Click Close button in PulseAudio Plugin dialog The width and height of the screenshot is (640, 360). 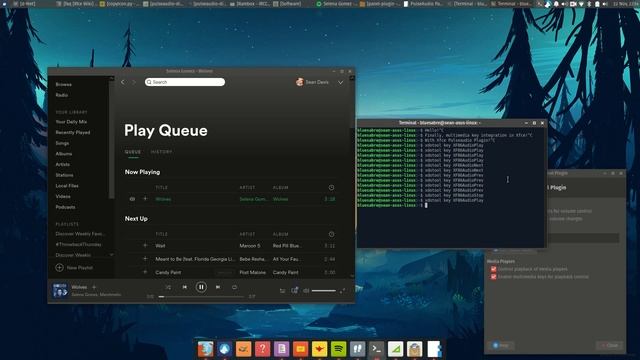tap(610, 345)
